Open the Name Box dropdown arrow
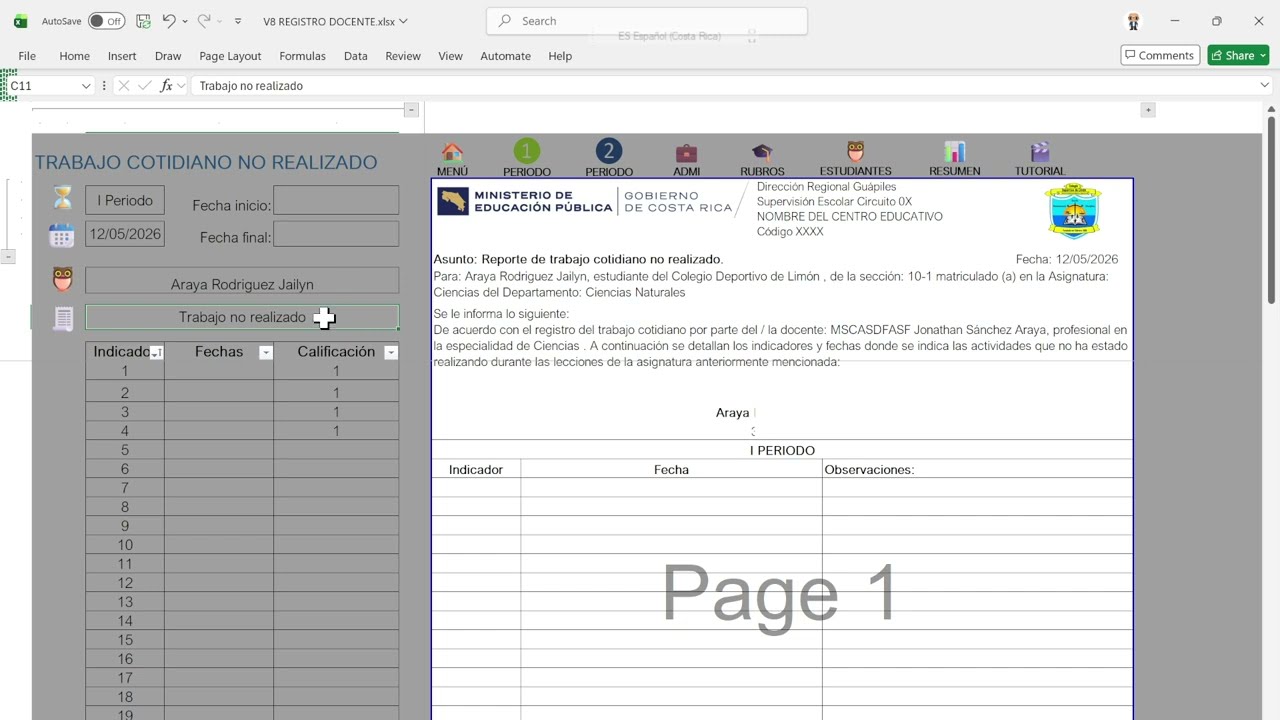This screenshot has height=720, width=1280. 85,86
